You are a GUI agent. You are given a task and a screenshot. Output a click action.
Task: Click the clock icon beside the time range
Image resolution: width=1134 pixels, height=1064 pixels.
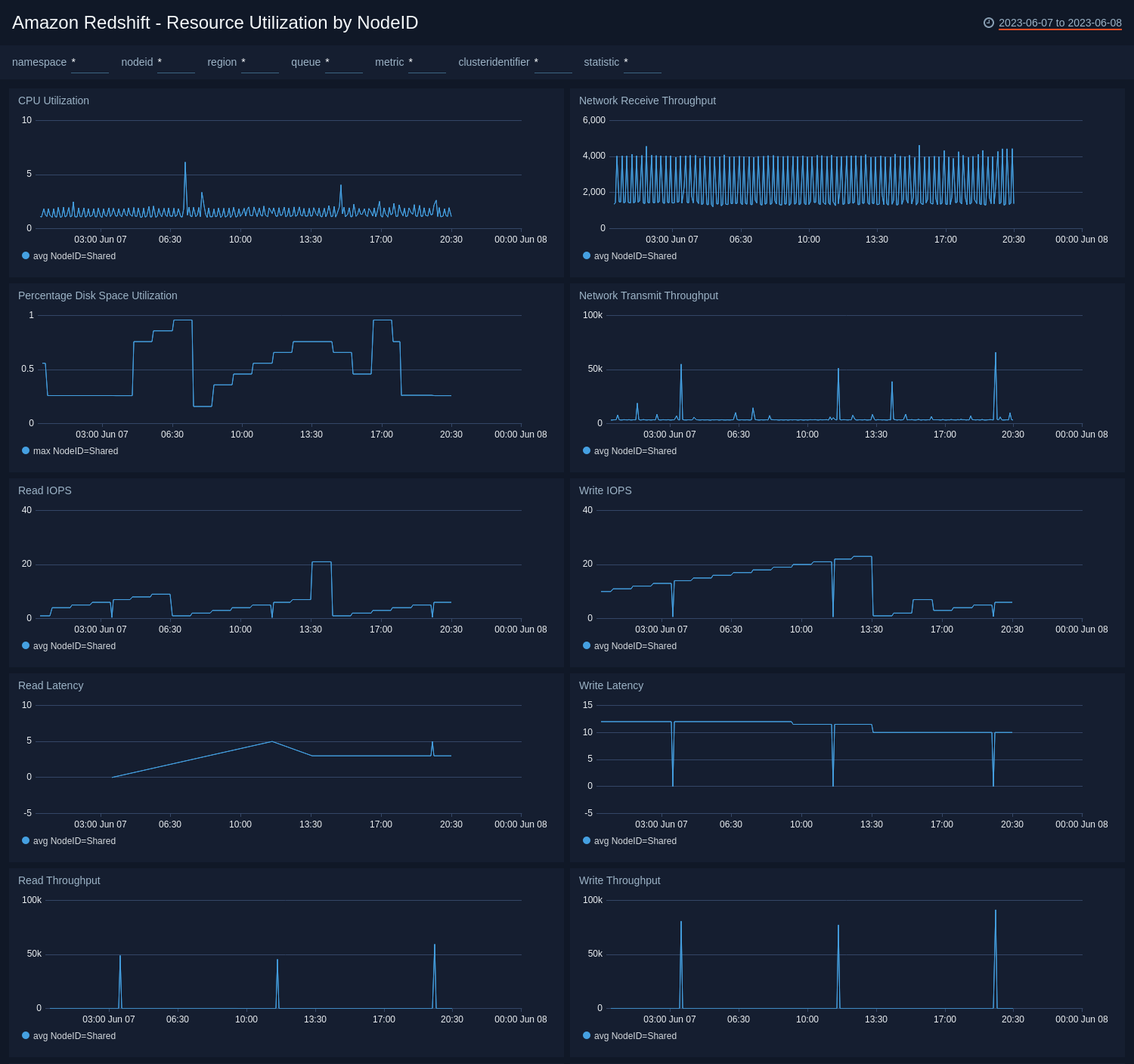(x=989, y=23)
